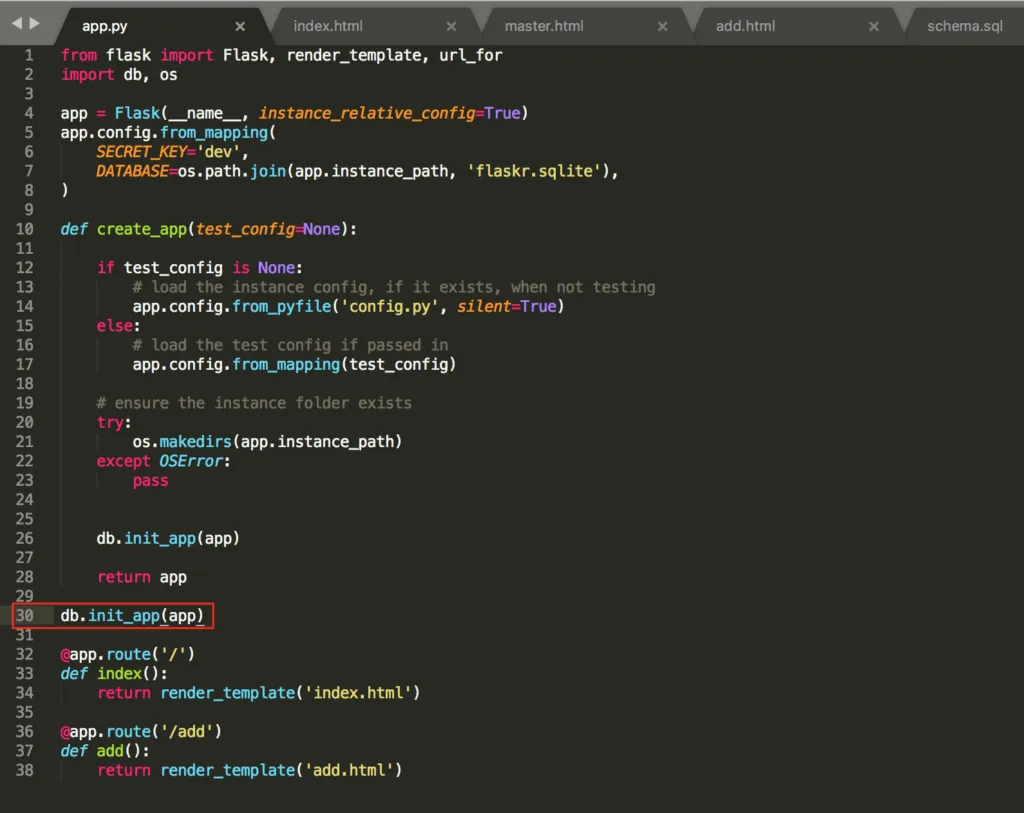The width and height of the screenshot is (1024, 813).
Task: Open the master.html tab
Action: click(544, 26)
